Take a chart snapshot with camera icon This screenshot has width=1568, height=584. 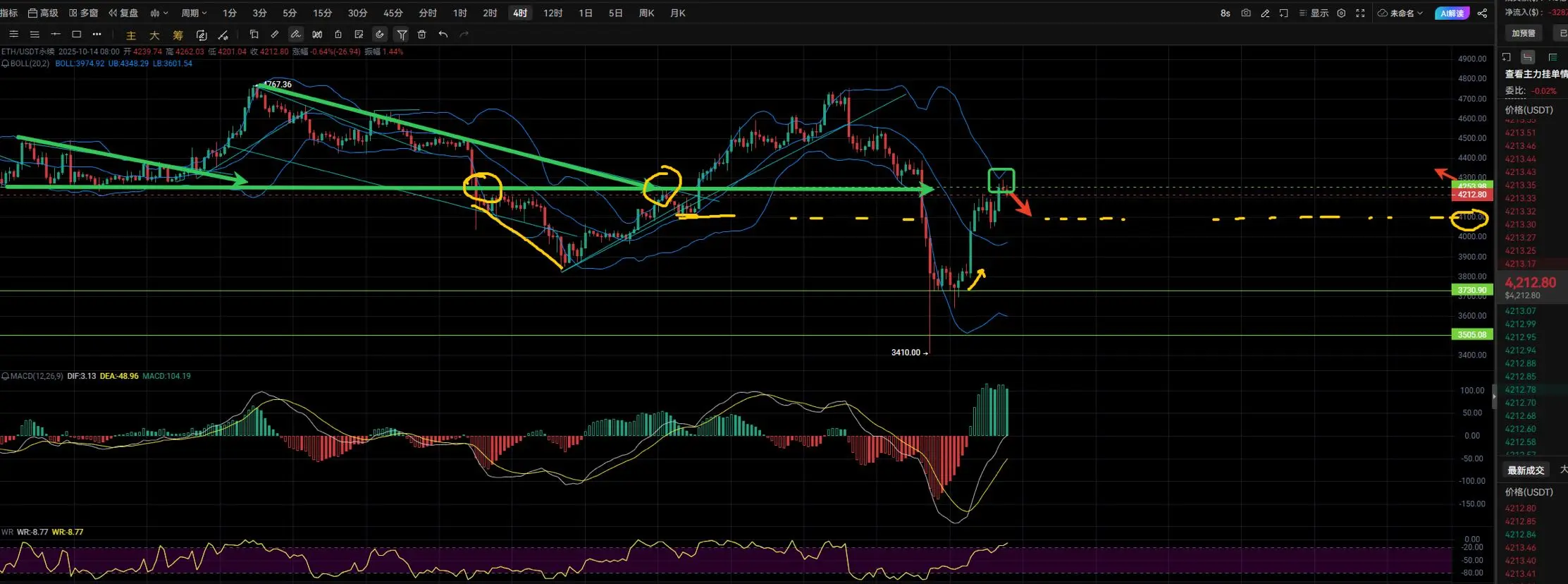(1246, 13)
